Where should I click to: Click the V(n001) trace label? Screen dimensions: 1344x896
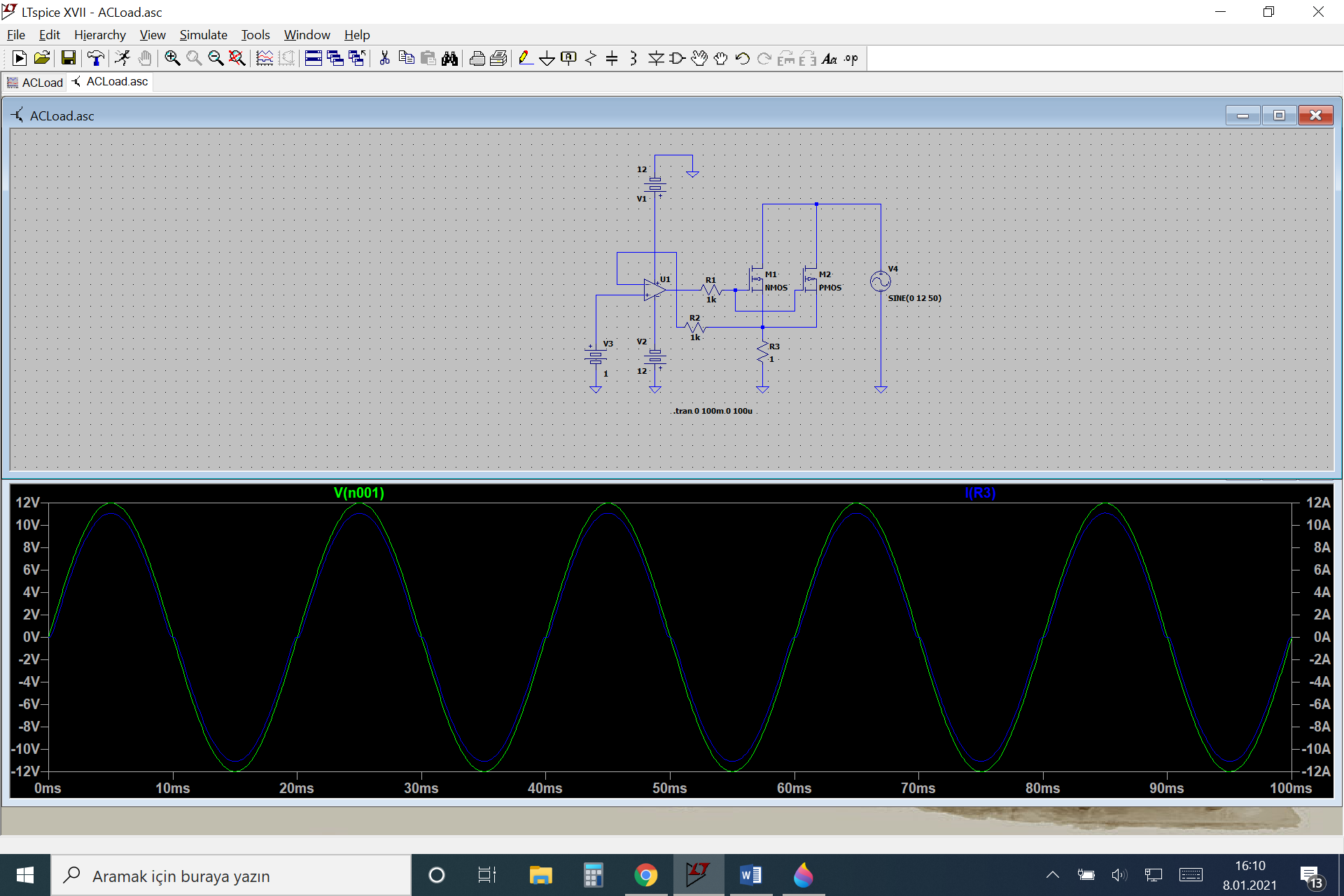358,493
